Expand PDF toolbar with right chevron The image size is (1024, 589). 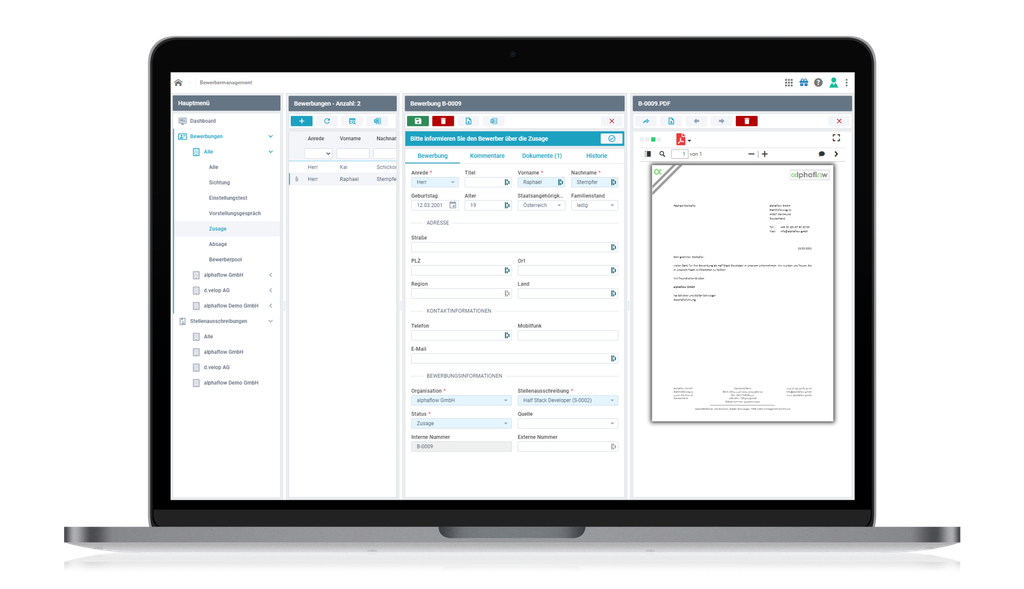[x=836, y=154]
